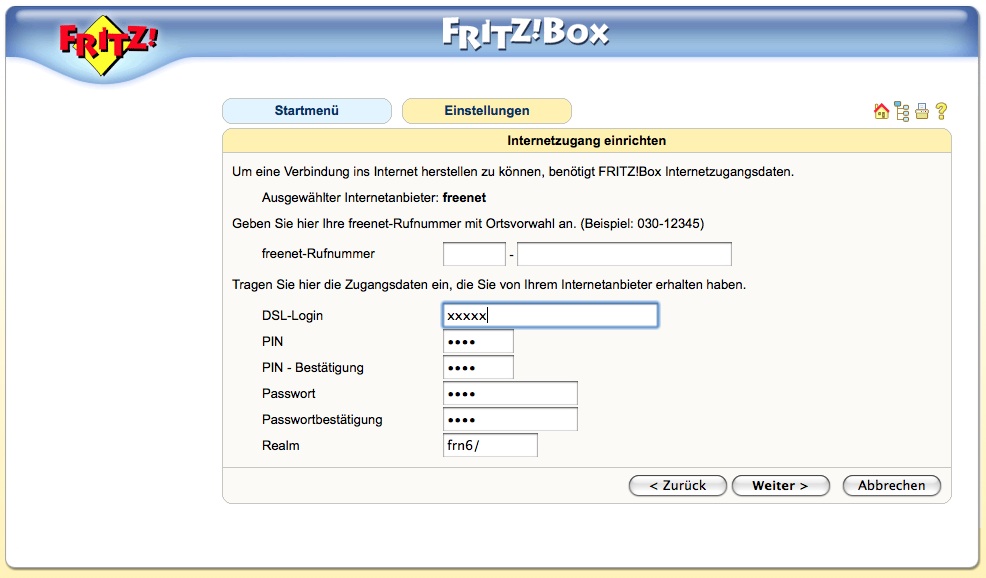Screen dimensions: 986x578
Task: Focus the freenet-Rufnummer number field
Action: pos(624,254)
